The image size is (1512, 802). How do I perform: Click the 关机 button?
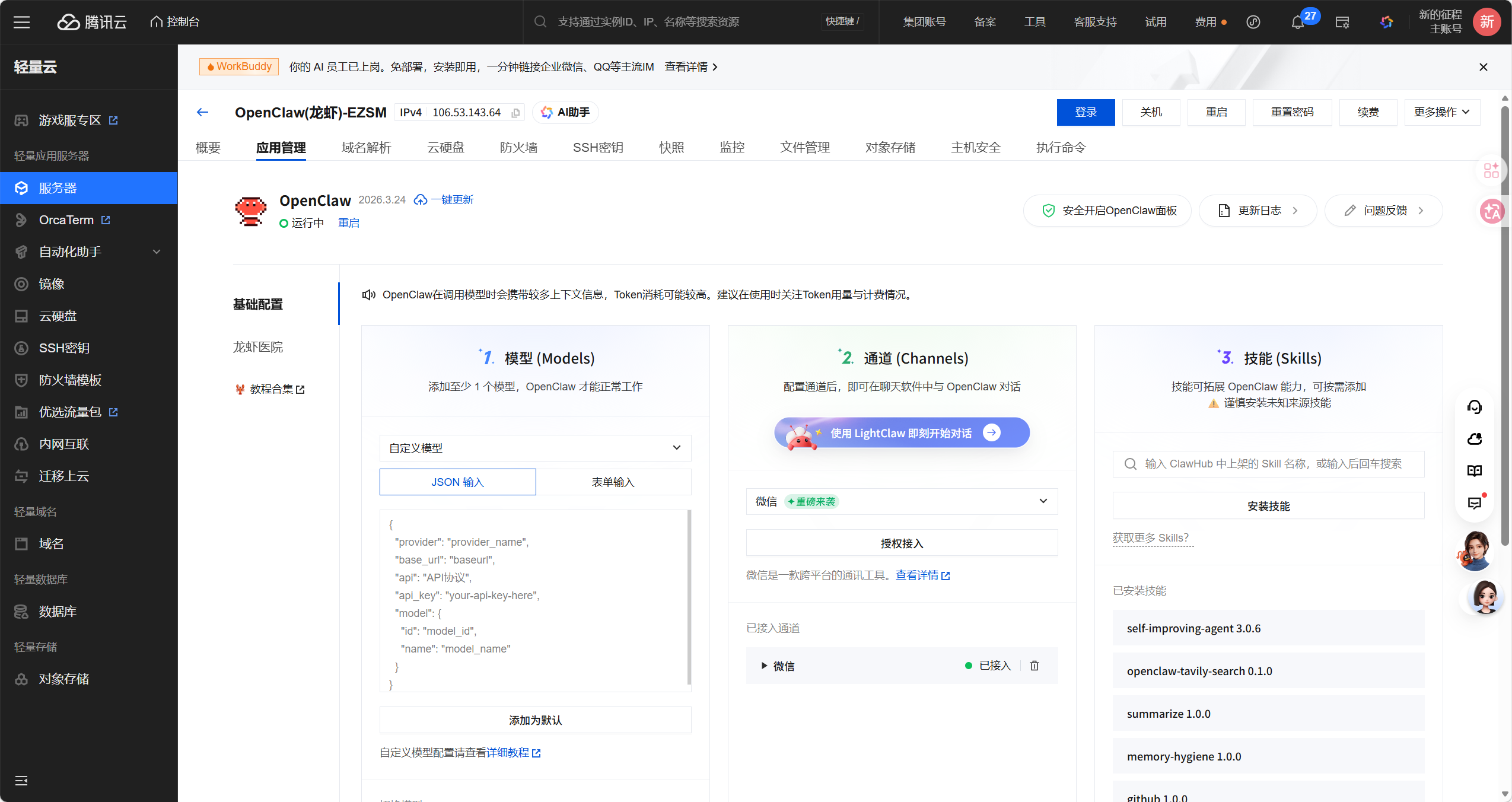coord(1151,112)
